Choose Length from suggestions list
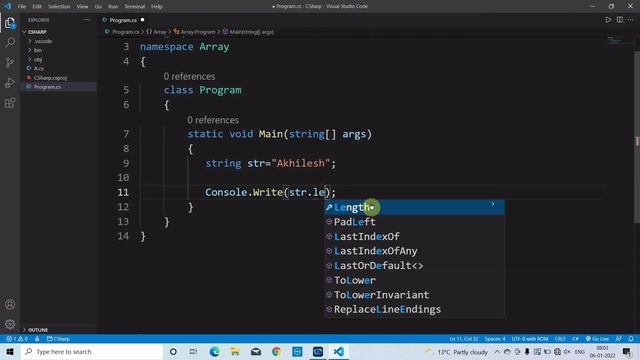Viewport: 640px width, 360px height. point(414,207)
